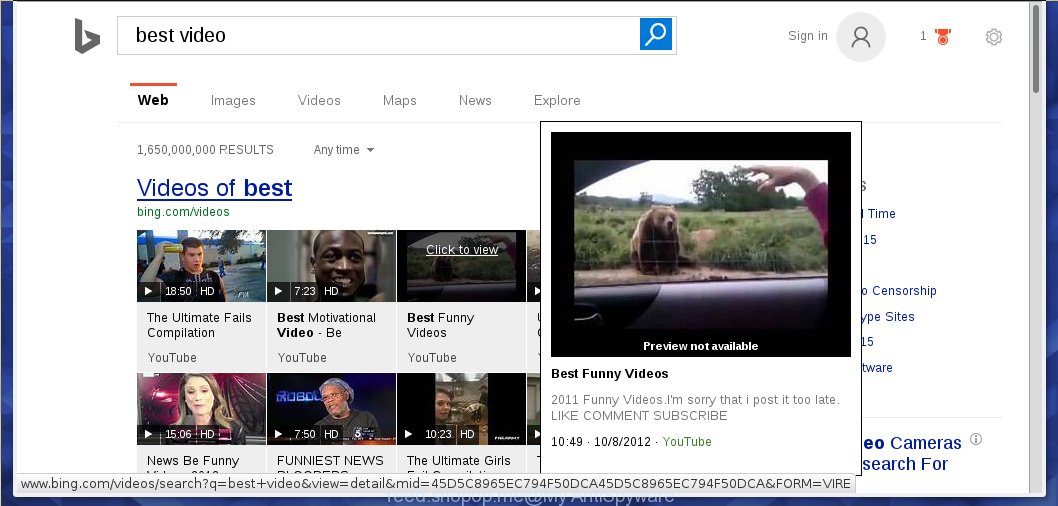Switch to the Images tab
This screenshot has width=1058, height=506.
coord(233,101)
